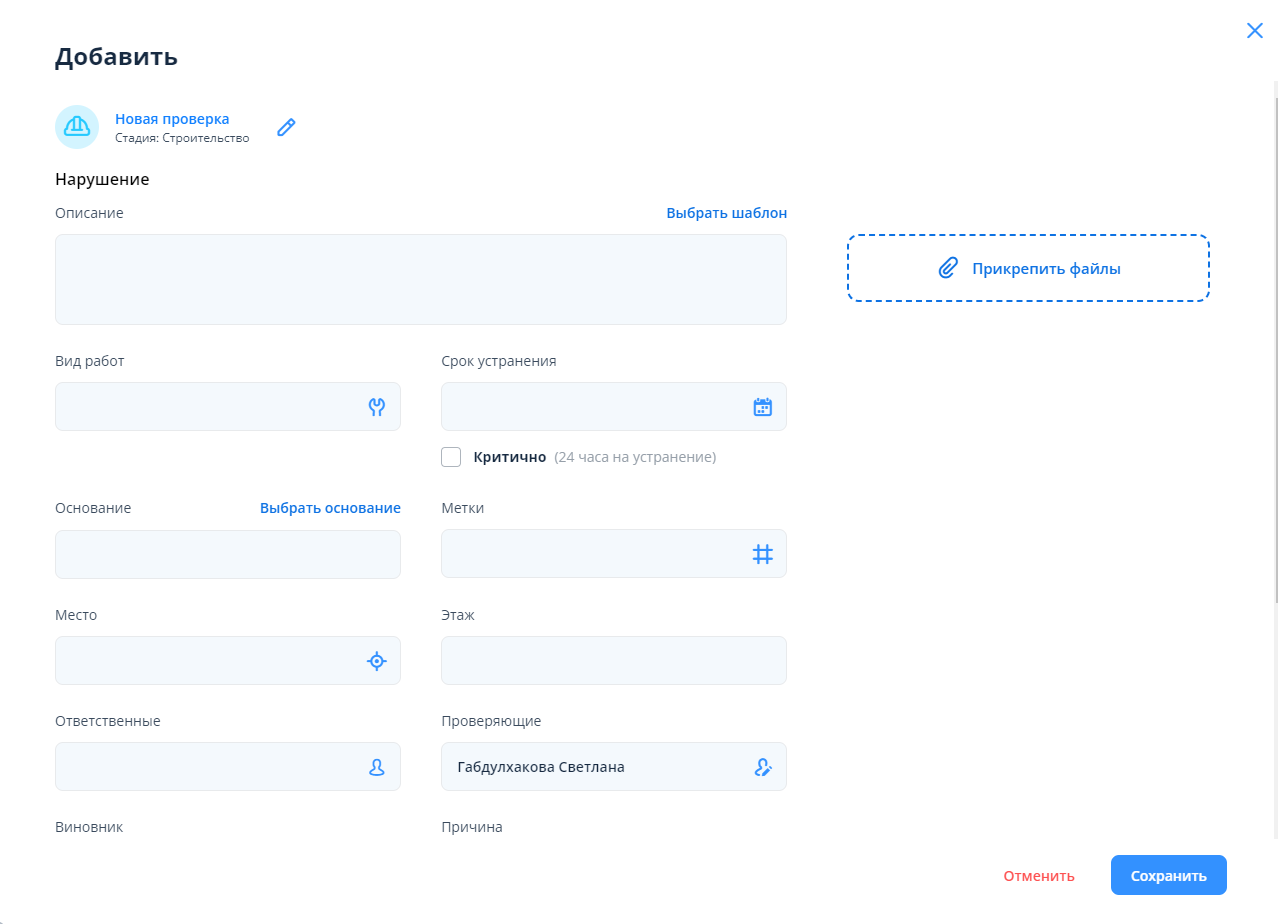Click into the Этаж input field
The width and height of the screenshot is (1278, 924).
pyautogui.click(x=613, y=661)
